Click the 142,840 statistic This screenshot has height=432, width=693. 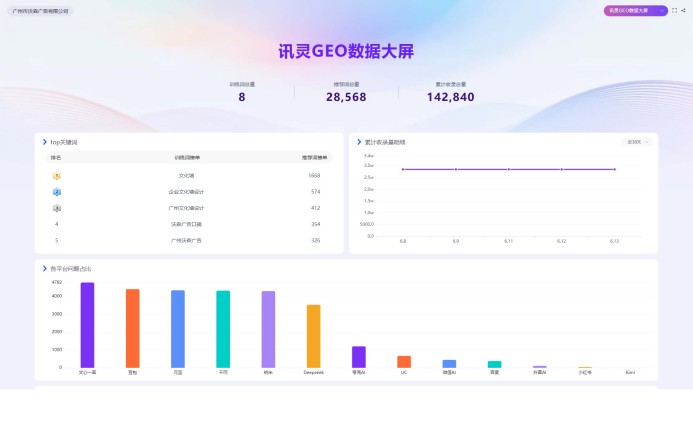pos(450,97)
